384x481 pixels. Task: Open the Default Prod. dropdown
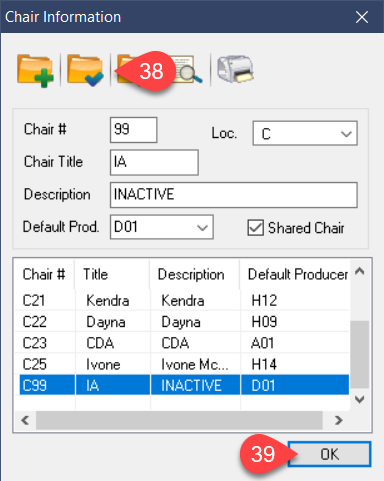click(162, 227)
